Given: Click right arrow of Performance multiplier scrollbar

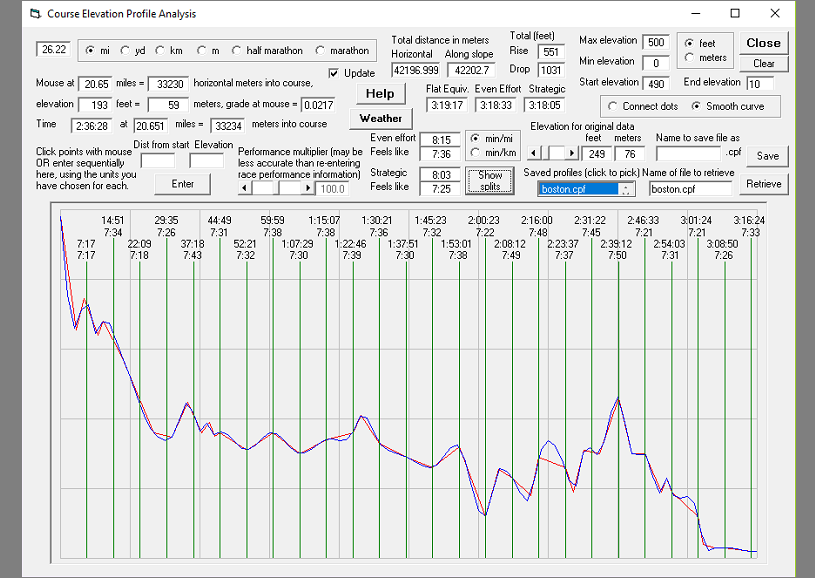Looking at the screenshot, I should click(309, 188).
